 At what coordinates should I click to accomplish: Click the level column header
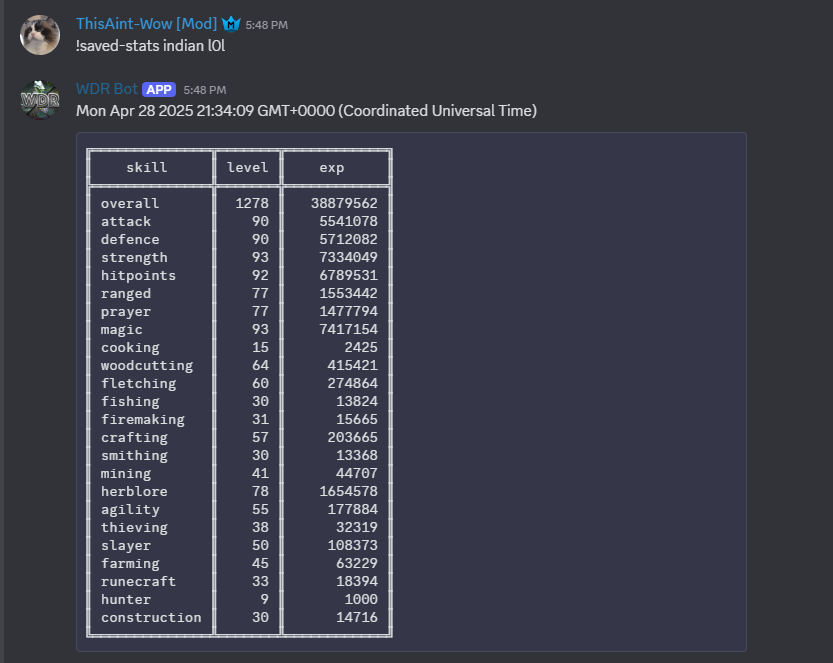(x=248, y=167)
